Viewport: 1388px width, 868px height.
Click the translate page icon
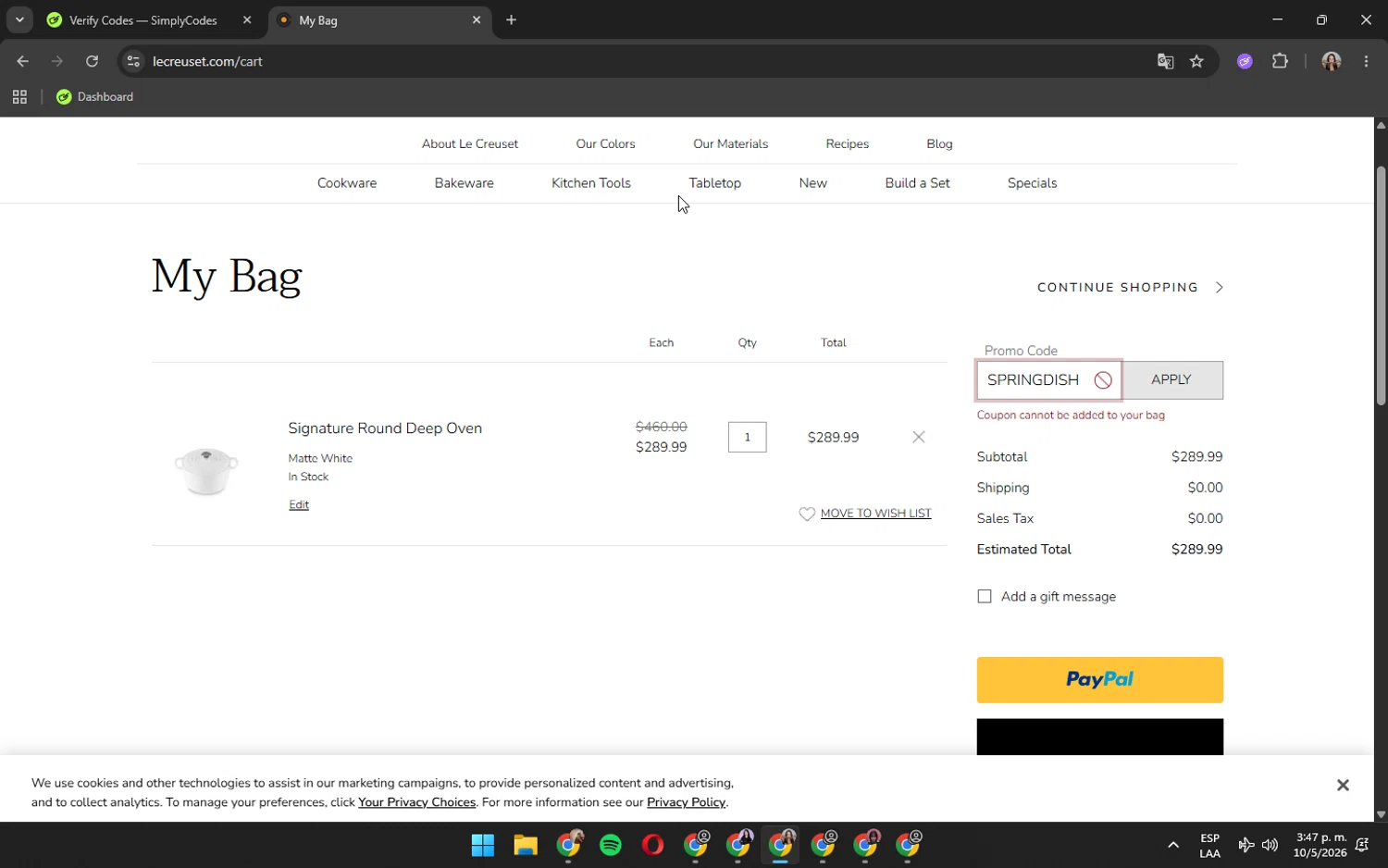(x=1165, y=61)
